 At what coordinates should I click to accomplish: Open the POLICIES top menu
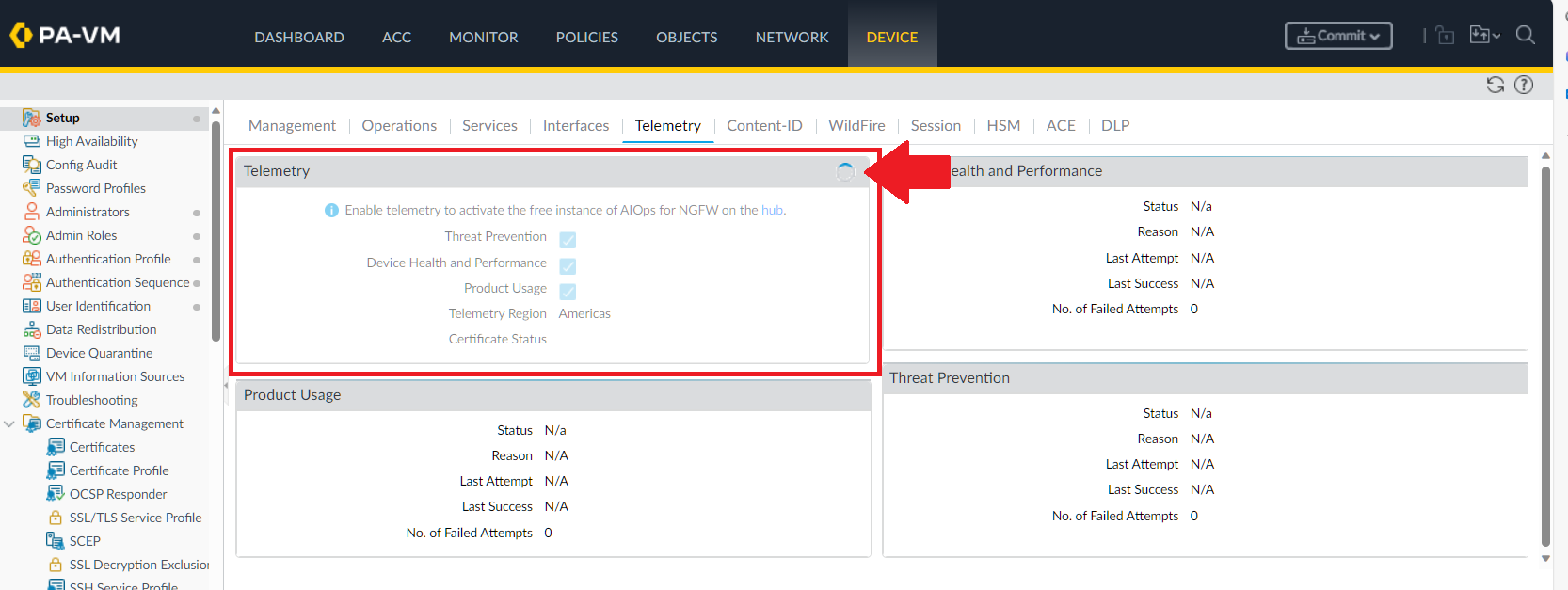[x=586, y=37]
